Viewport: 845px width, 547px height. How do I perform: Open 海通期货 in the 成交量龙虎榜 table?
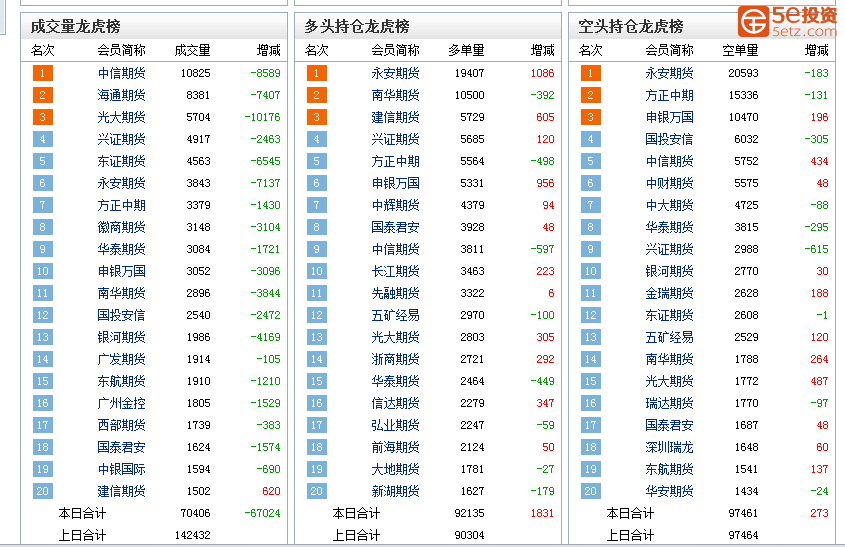[121, 95]
